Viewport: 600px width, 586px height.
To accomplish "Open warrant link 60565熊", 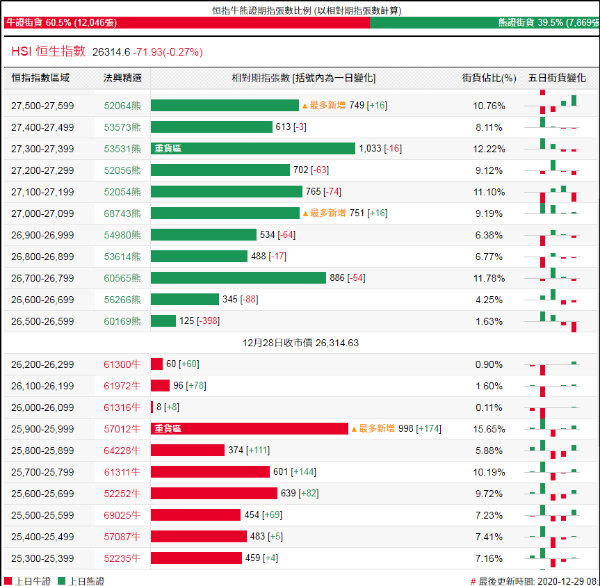I will click(x=122, y=278).
